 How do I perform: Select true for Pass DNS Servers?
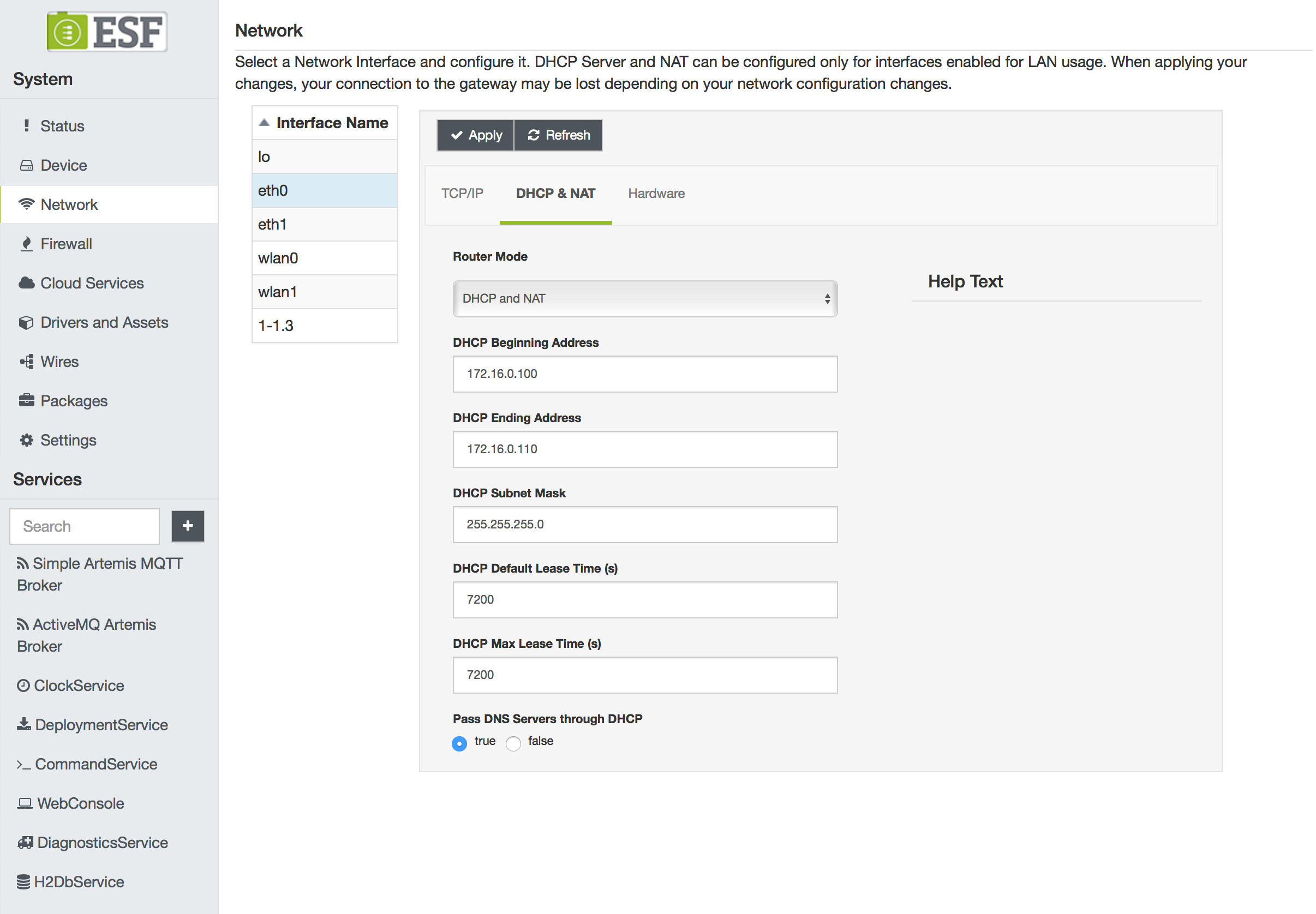pos(459,743)
